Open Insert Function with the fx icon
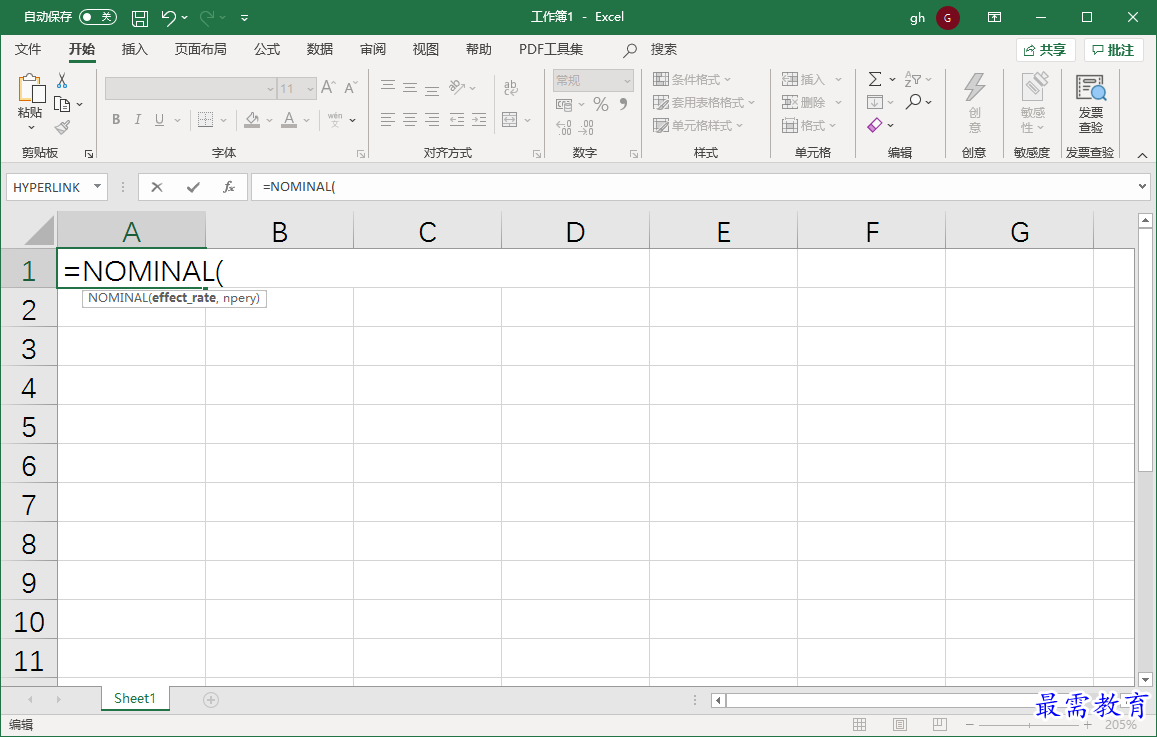This screenshot has height=737, width=1157. click(x=229, y=187)
